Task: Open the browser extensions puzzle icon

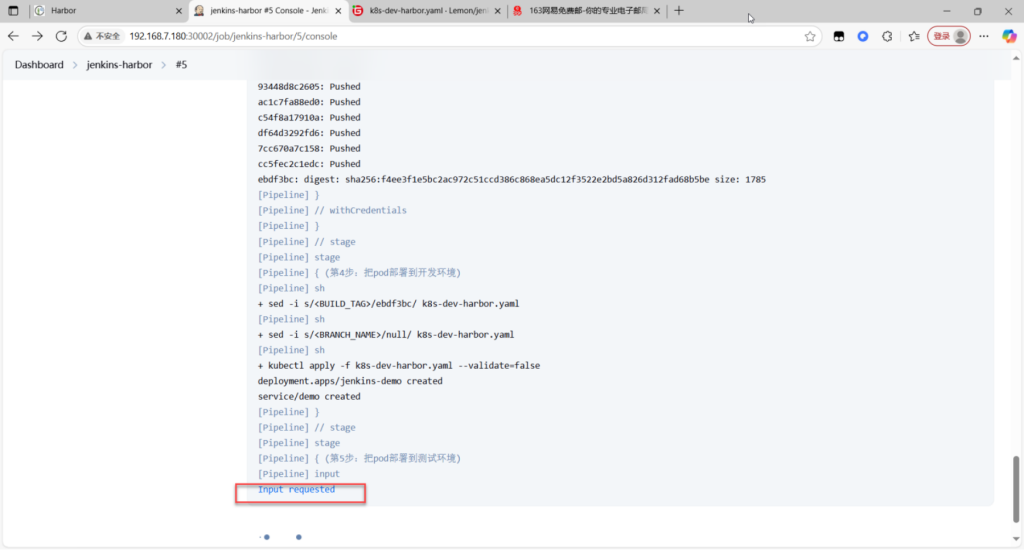Action: coord(887,36)
